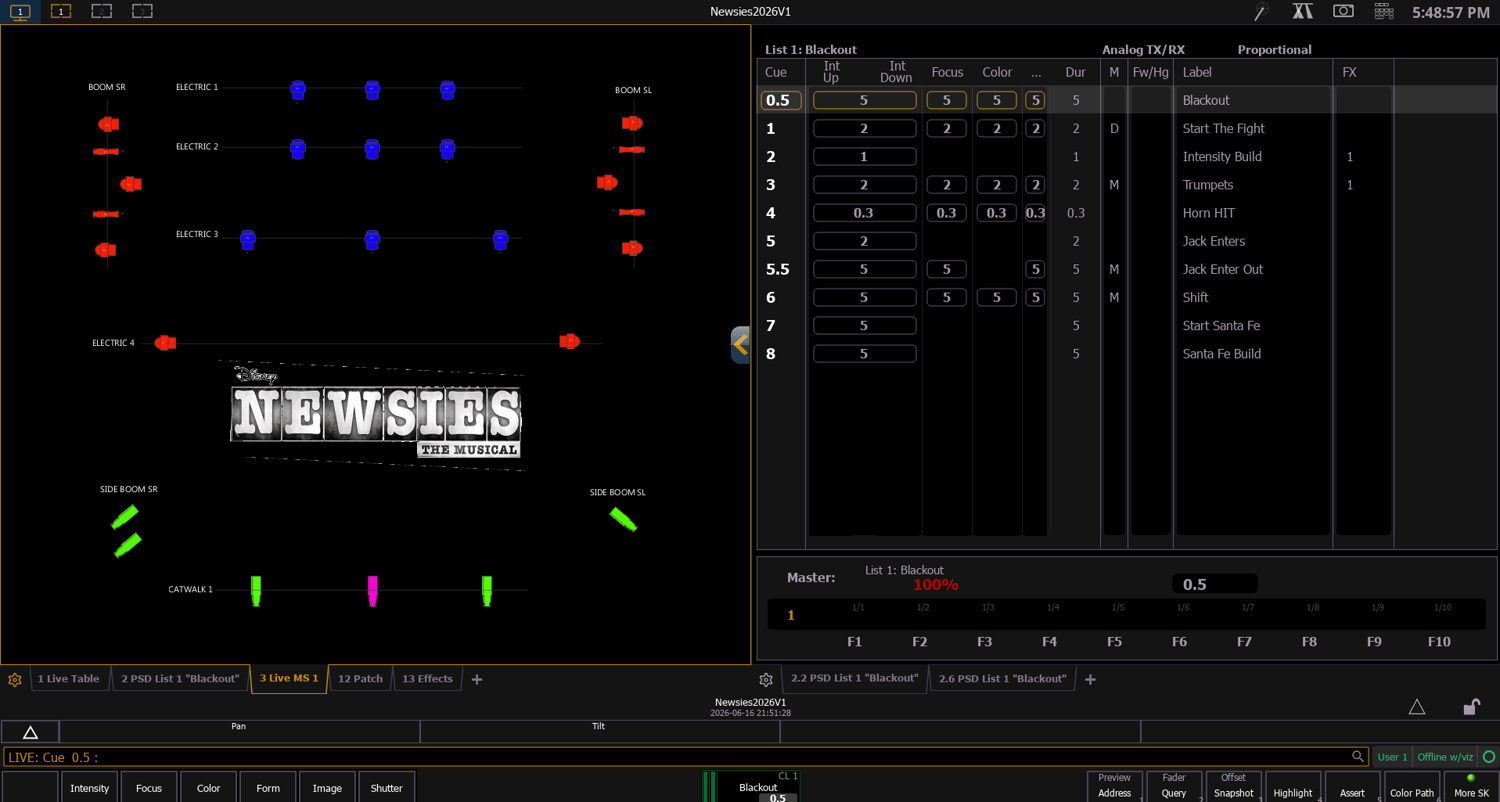The height and width of the screenshot is (802, 1500).
Task: Click the Focus parameter button
Action: click(x=149, y=787)
